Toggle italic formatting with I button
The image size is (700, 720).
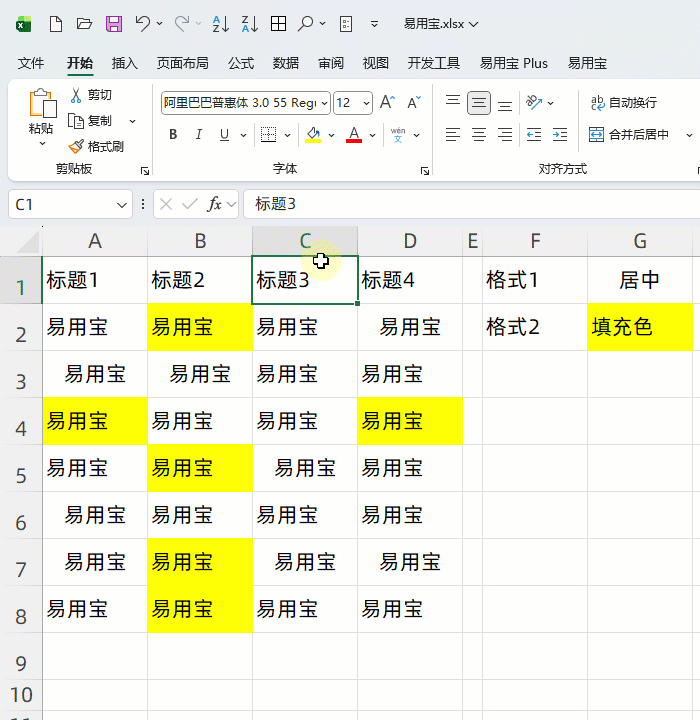(199, 135)
